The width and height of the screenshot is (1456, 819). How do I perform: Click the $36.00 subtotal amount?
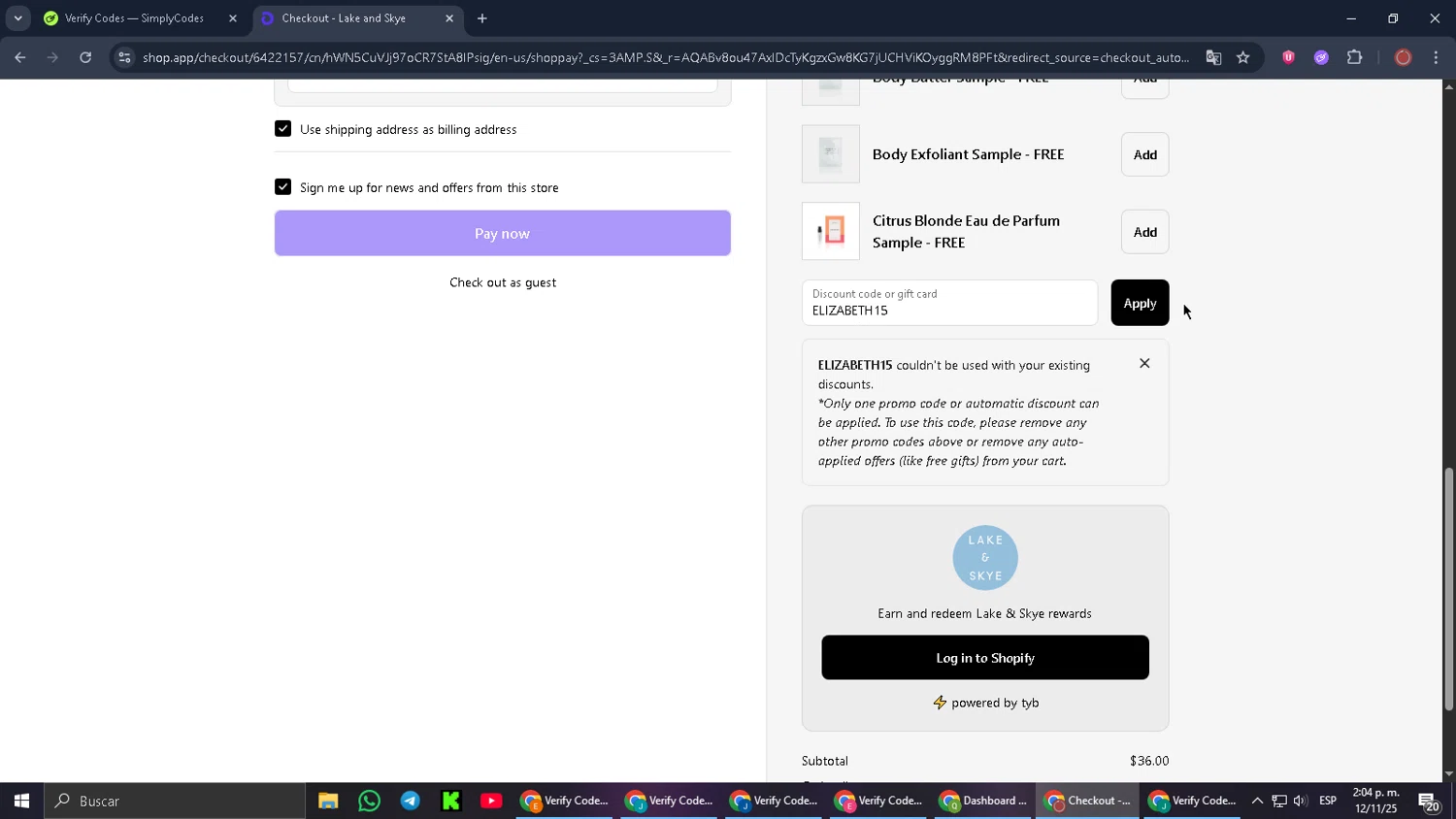coord(1149,762)
